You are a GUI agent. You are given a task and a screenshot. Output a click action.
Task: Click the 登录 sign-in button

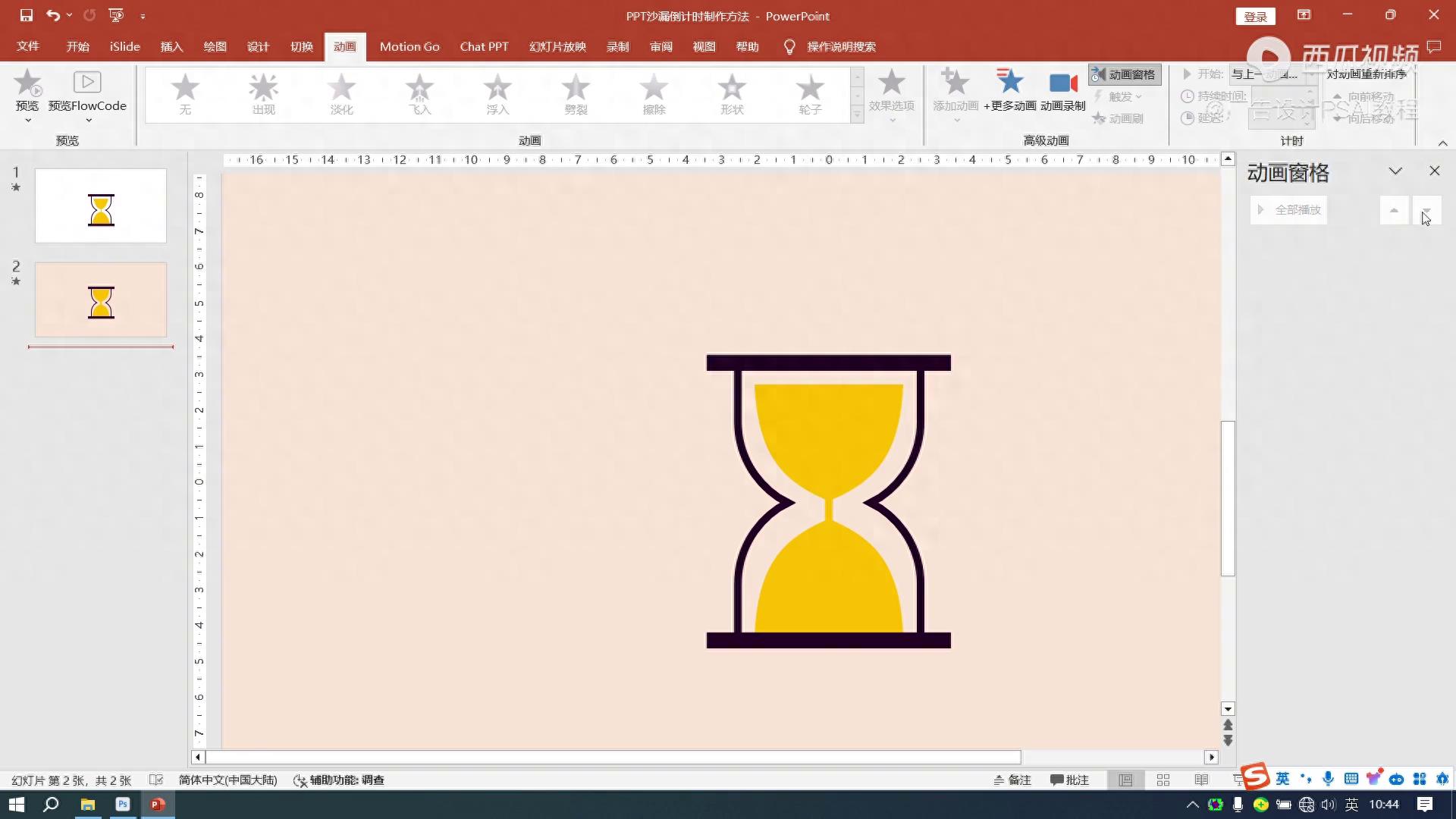pyautogui.click(x=1255, y=16)
